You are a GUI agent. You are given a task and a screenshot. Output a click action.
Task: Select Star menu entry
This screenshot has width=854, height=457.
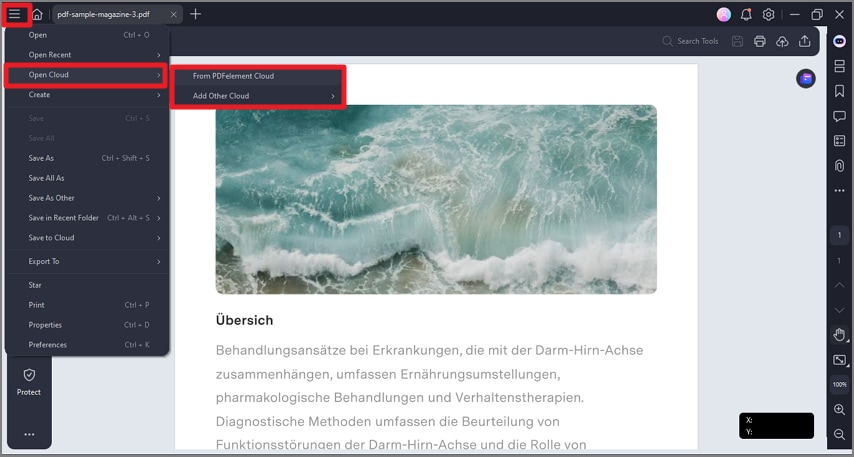pos(87,285)
